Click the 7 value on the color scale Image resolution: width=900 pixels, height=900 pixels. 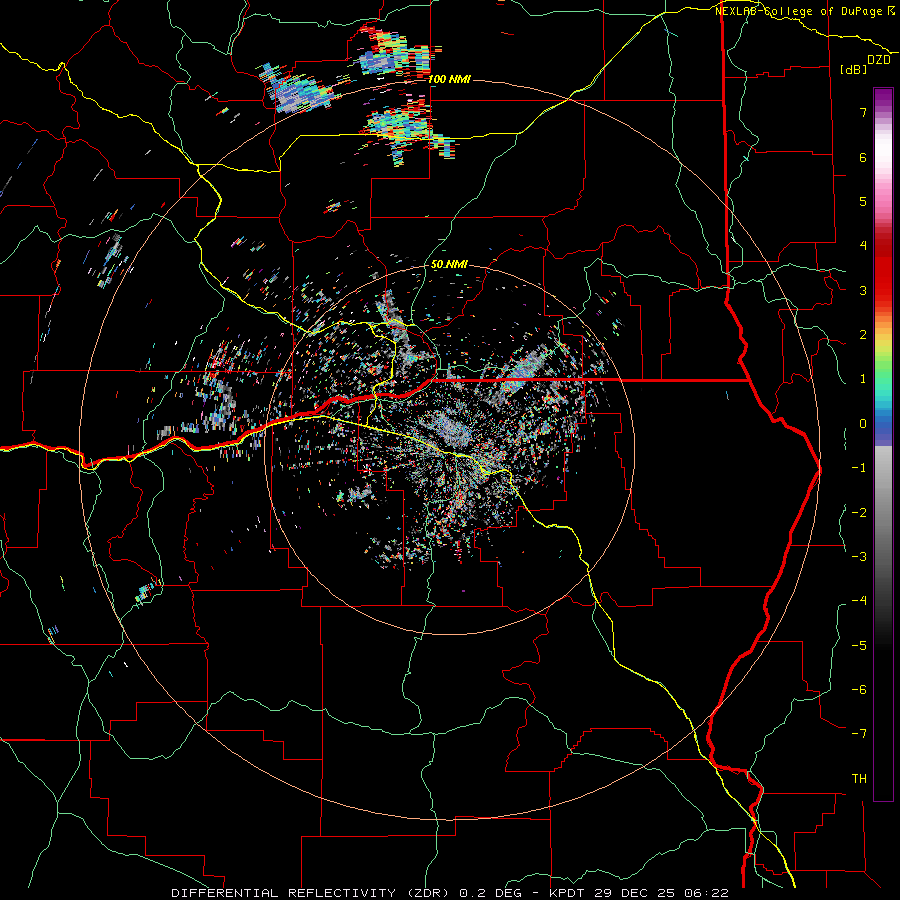point(863,112)
